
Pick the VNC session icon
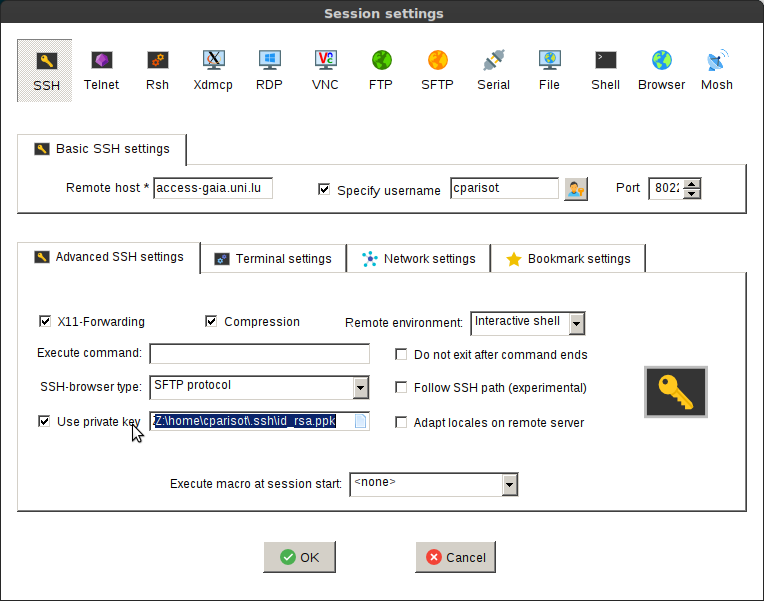325,70
